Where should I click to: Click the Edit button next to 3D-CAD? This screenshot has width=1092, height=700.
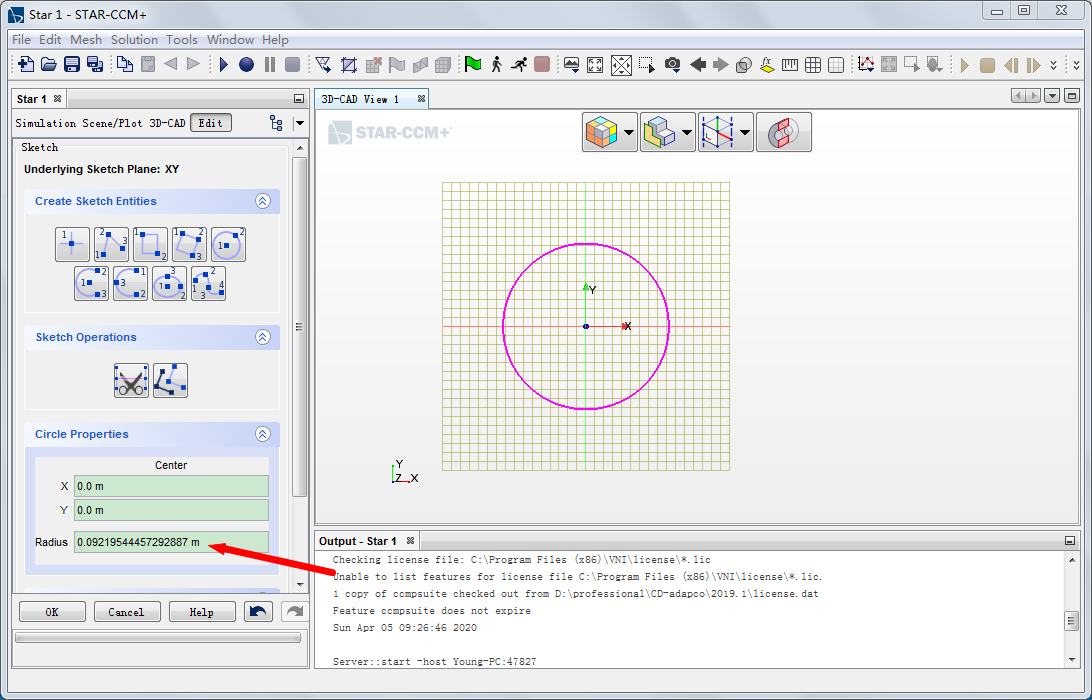click(x=211, y=123)
